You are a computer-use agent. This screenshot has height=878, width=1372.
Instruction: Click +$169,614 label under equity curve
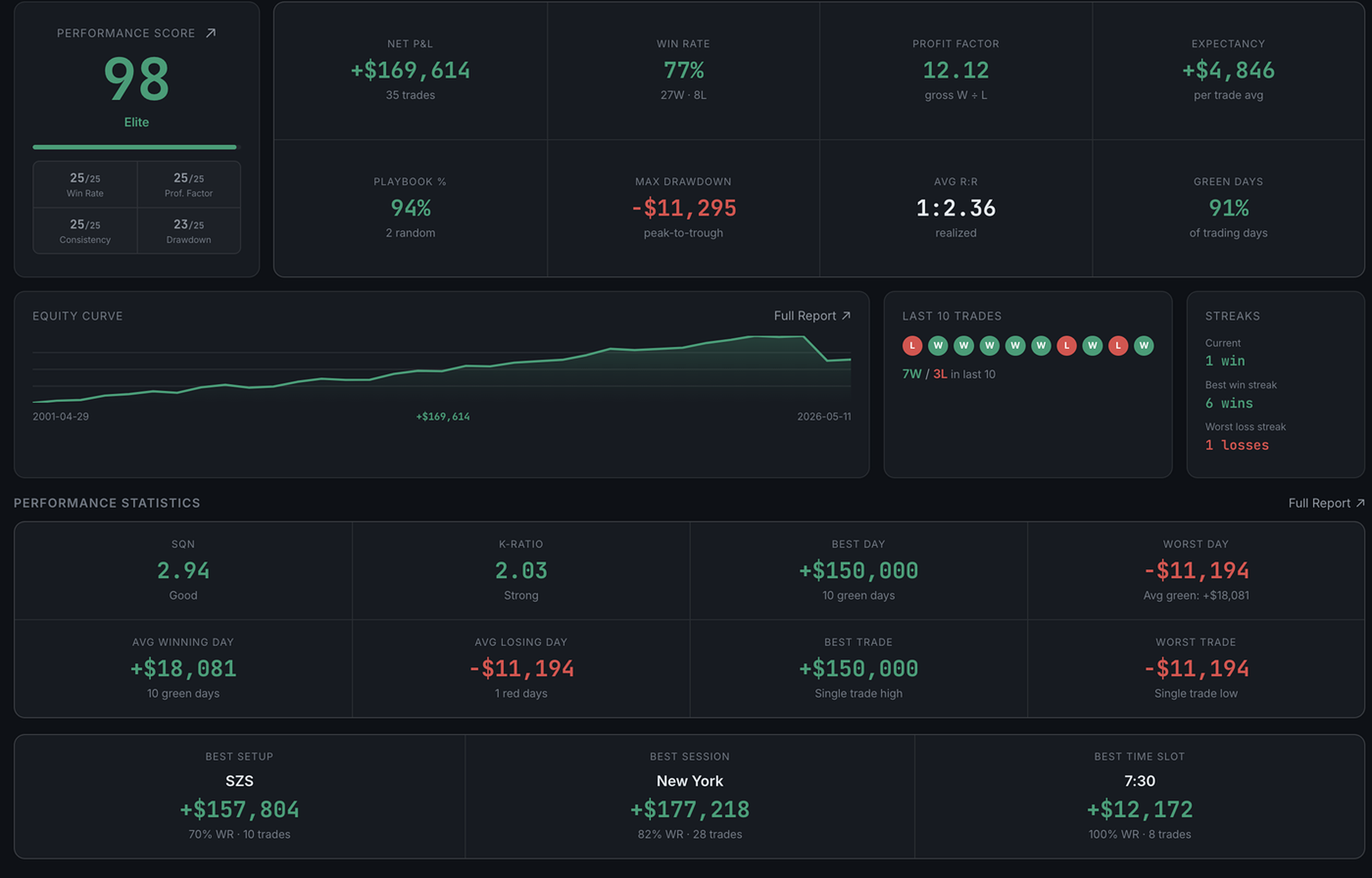[443, 417]
